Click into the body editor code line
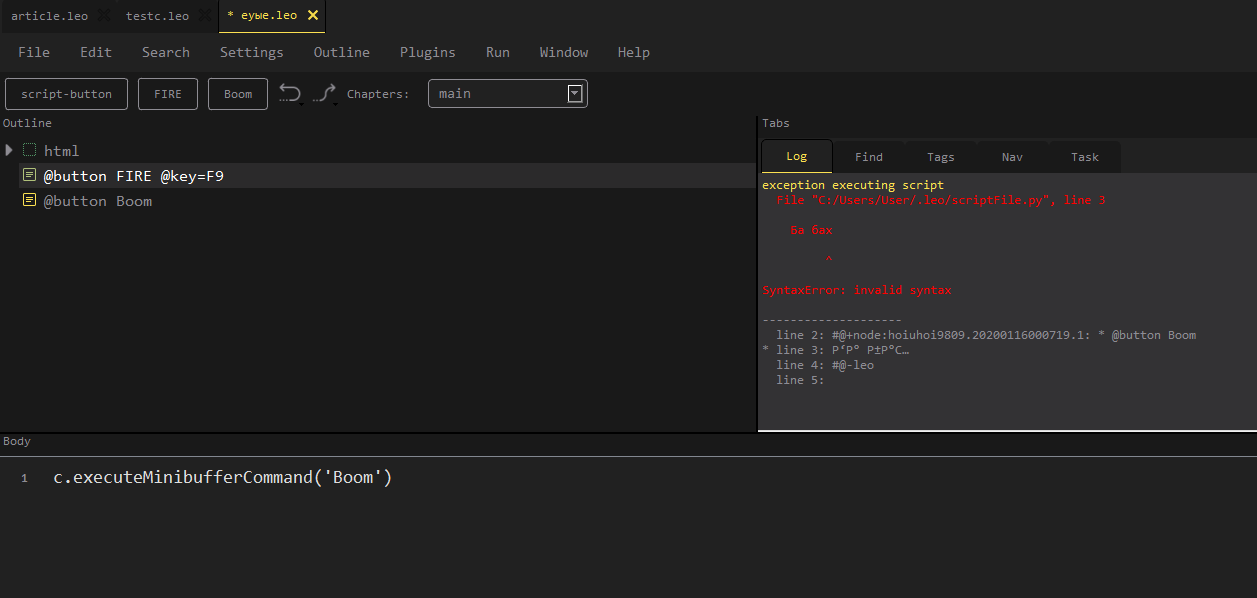Image resolution: width=1257 pixels, height=598 pixels. point(222,478)
